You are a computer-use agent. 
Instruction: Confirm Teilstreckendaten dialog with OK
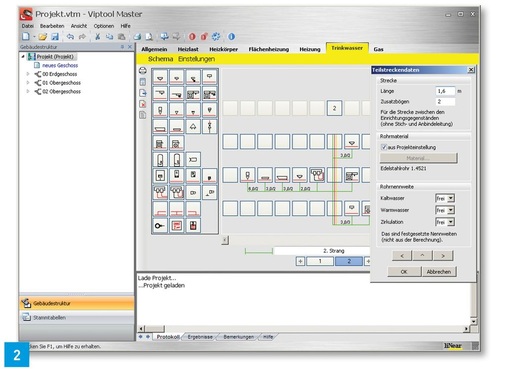(x=404, y=272)
